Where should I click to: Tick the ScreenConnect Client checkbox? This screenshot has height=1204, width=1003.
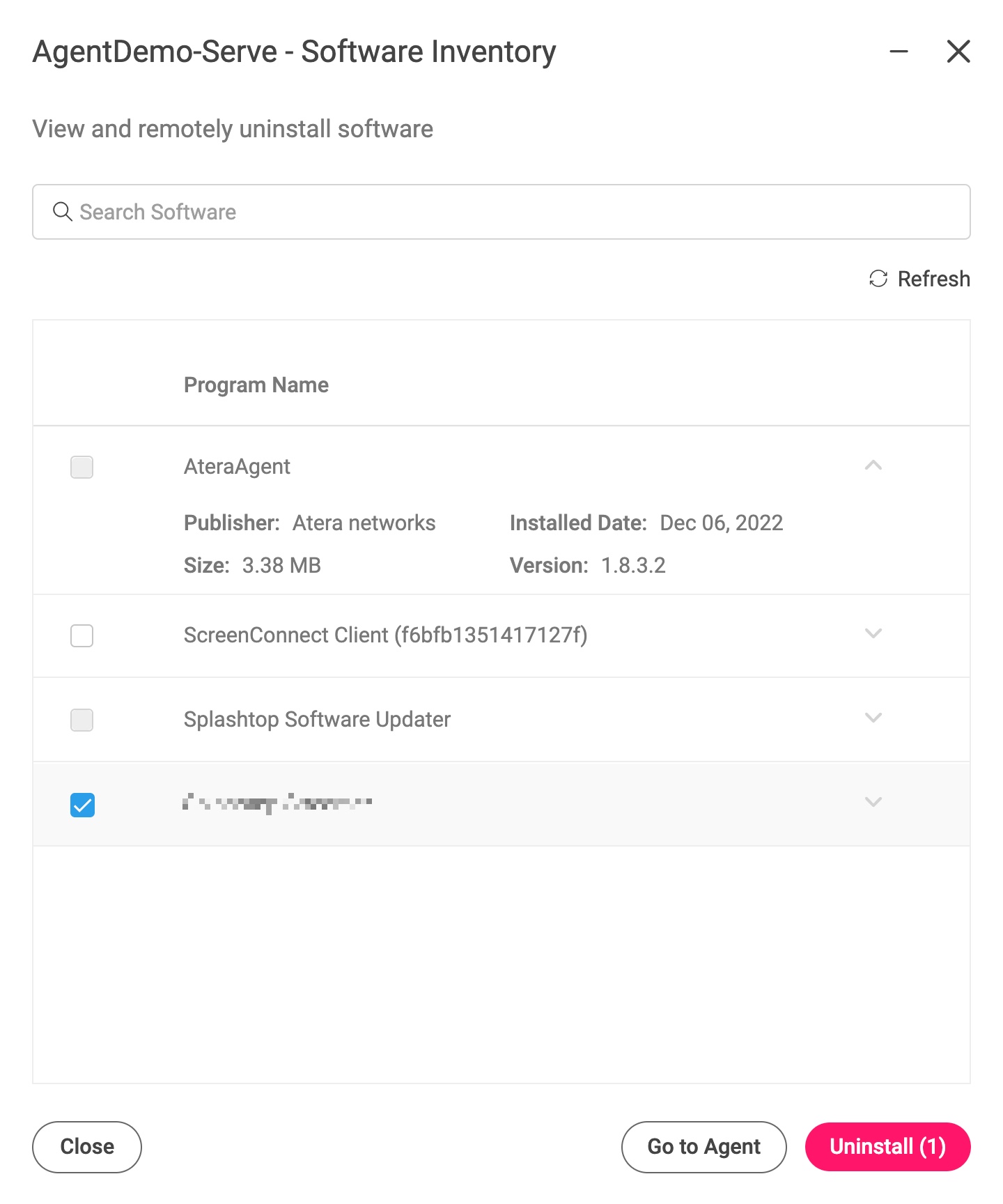point(82,635)
